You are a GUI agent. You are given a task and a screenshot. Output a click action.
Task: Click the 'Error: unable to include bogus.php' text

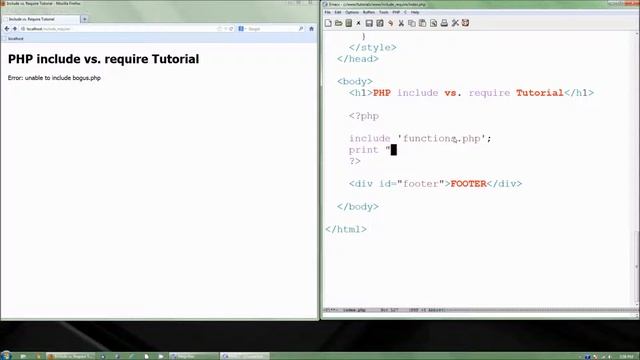(54, 78)
